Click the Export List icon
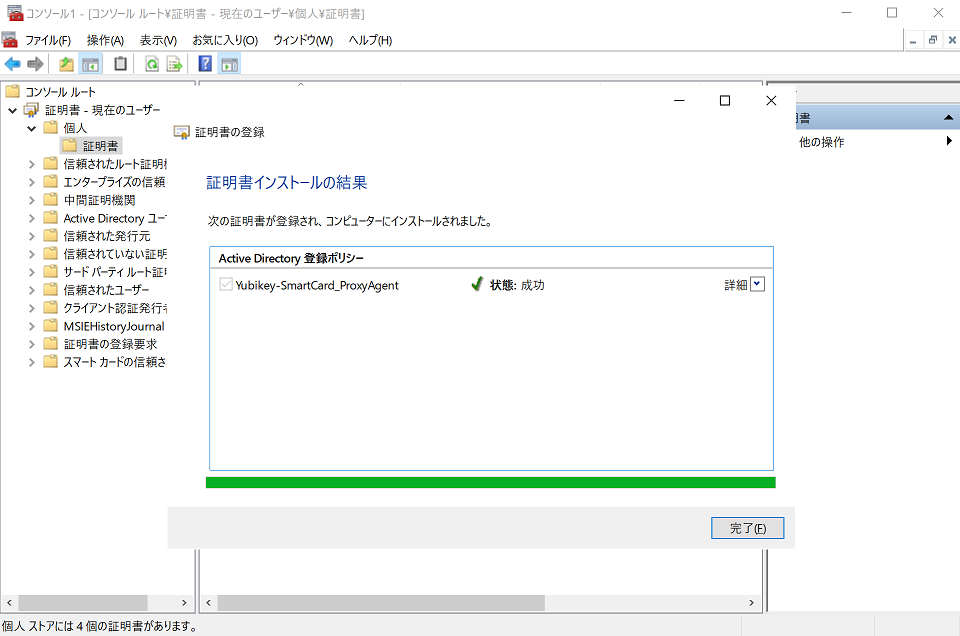 [175, 64]
